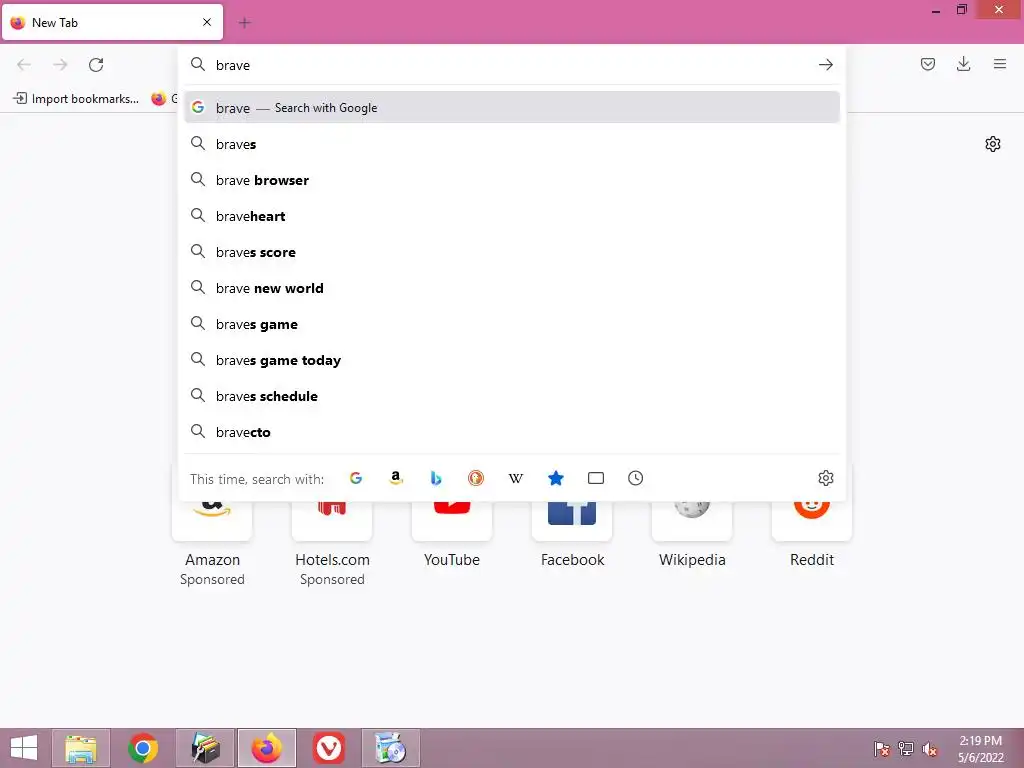
Task: Open the Downloads toolbar icon
Action: (963, 64)
